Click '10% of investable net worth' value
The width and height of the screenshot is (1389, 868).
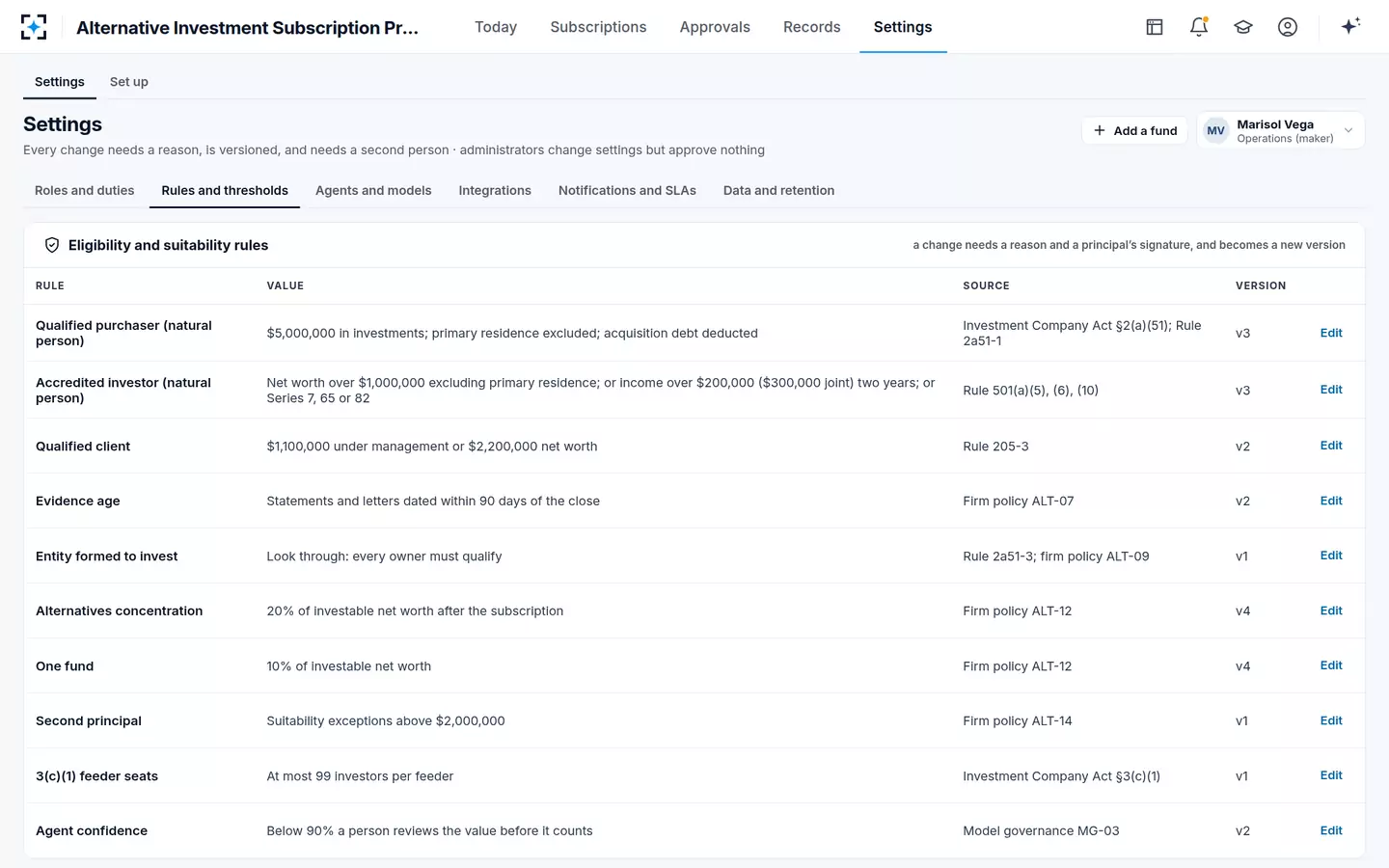[x=348, y=666]
